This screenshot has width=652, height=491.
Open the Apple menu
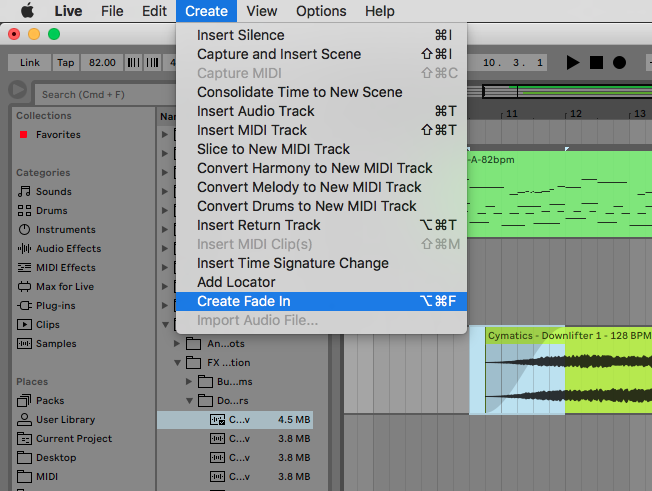coord(27,11)
